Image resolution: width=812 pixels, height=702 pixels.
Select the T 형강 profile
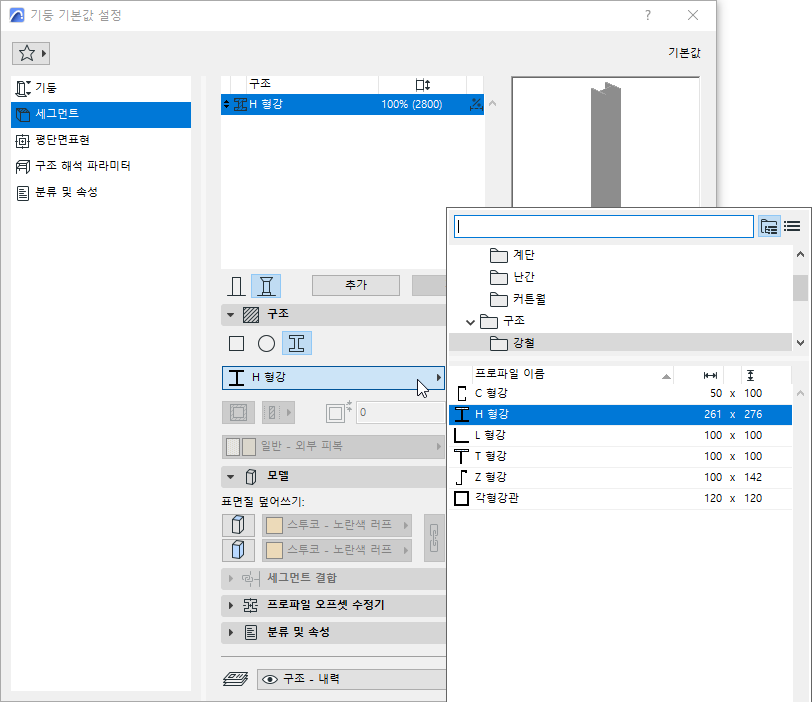[620, 456]
